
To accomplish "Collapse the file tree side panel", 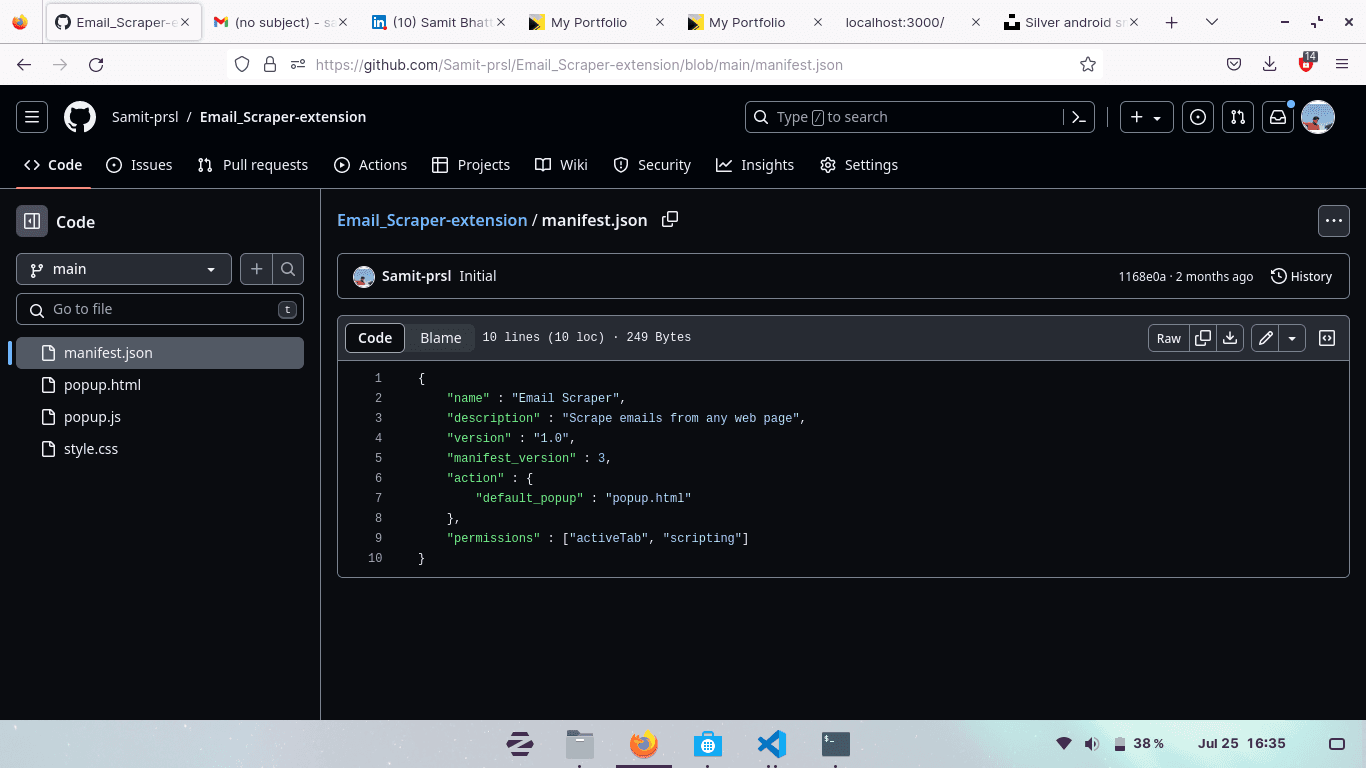I will point(32,221).
